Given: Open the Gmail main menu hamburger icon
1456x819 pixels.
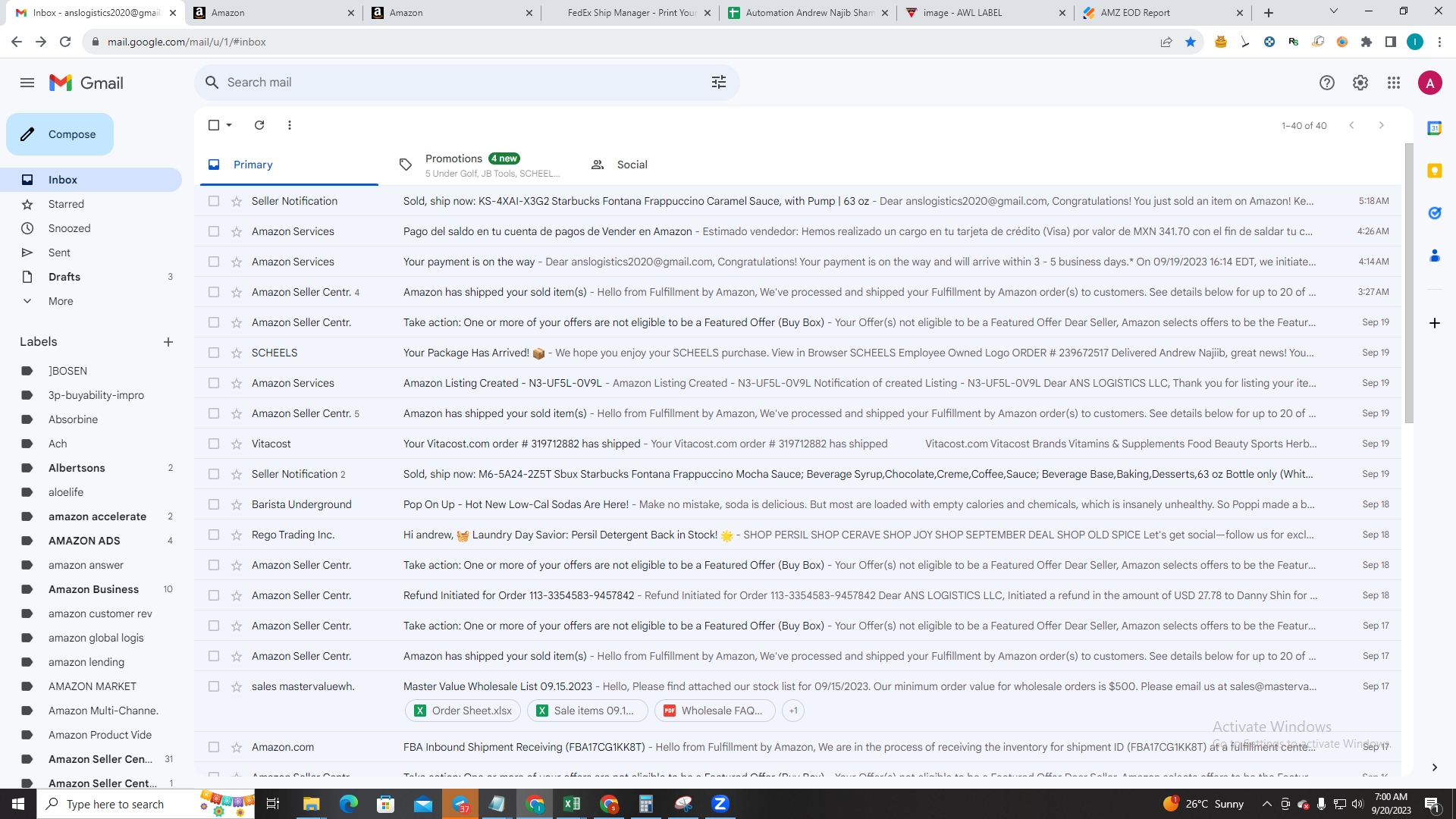Looking at the screenshot, I should pyautogui.click(x=27, y=83).
